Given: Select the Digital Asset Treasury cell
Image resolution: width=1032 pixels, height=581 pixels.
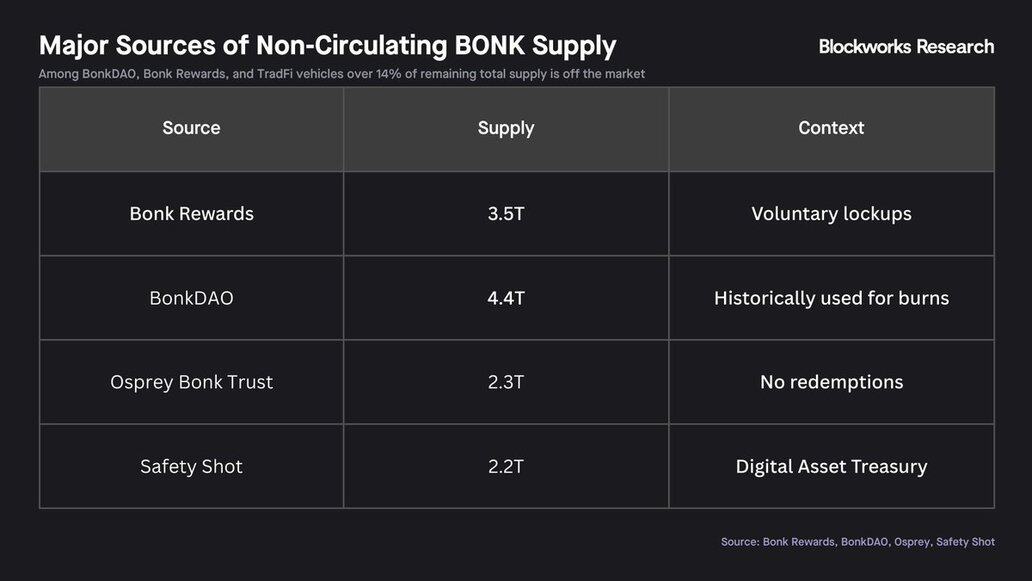Looking at the screenshot, I should click(x=831, y=466).
